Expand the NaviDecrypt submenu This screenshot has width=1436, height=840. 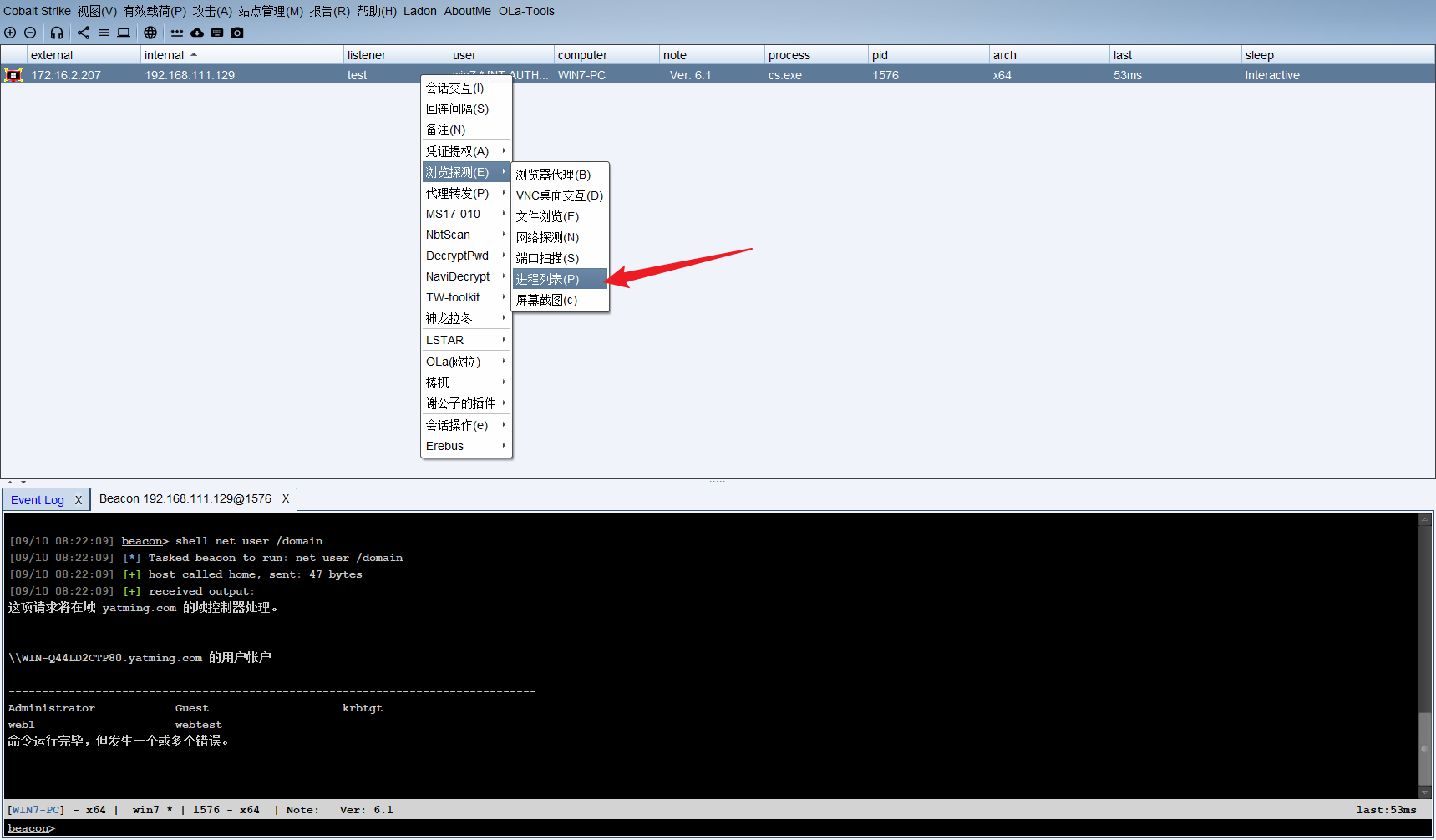click(x=466, y=276)
